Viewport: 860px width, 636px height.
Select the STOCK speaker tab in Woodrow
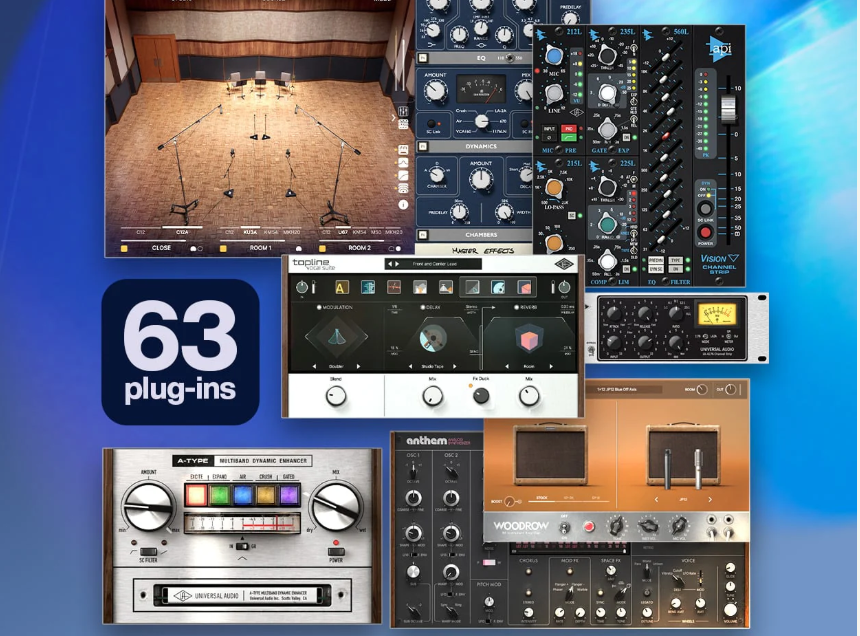click(541, 498)
